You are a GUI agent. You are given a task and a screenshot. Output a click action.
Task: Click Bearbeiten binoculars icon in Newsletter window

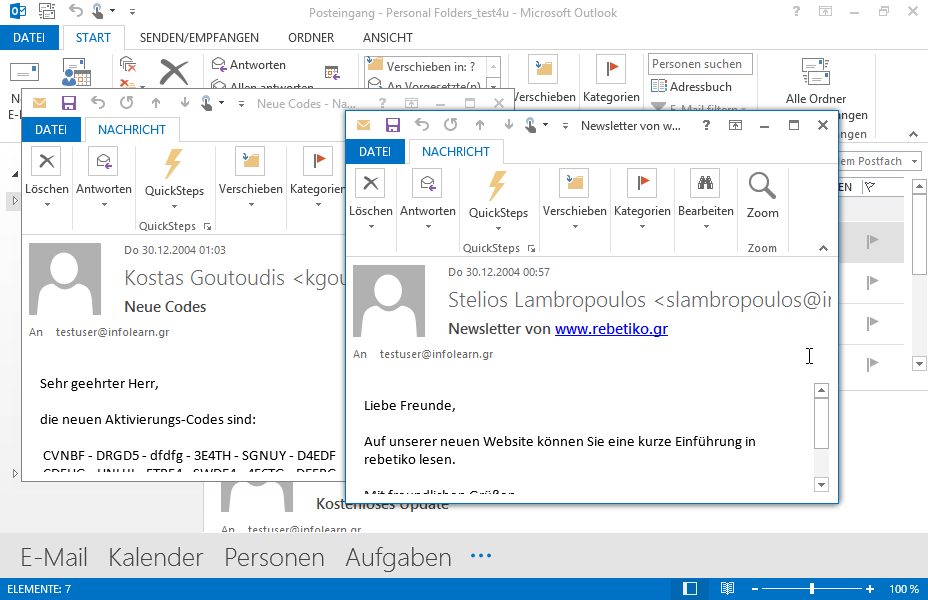pyautogui.click(x=705, y=183)
